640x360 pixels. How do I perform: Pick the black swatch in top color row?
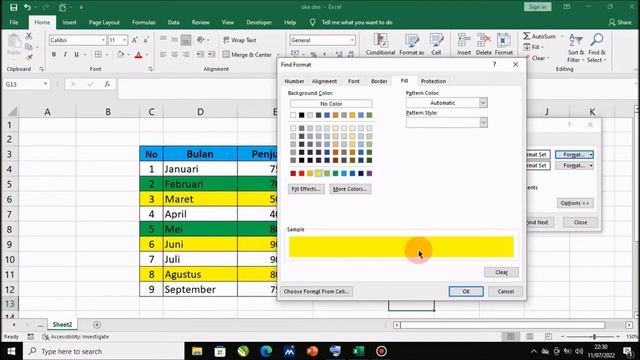click(x=302, y=116)
